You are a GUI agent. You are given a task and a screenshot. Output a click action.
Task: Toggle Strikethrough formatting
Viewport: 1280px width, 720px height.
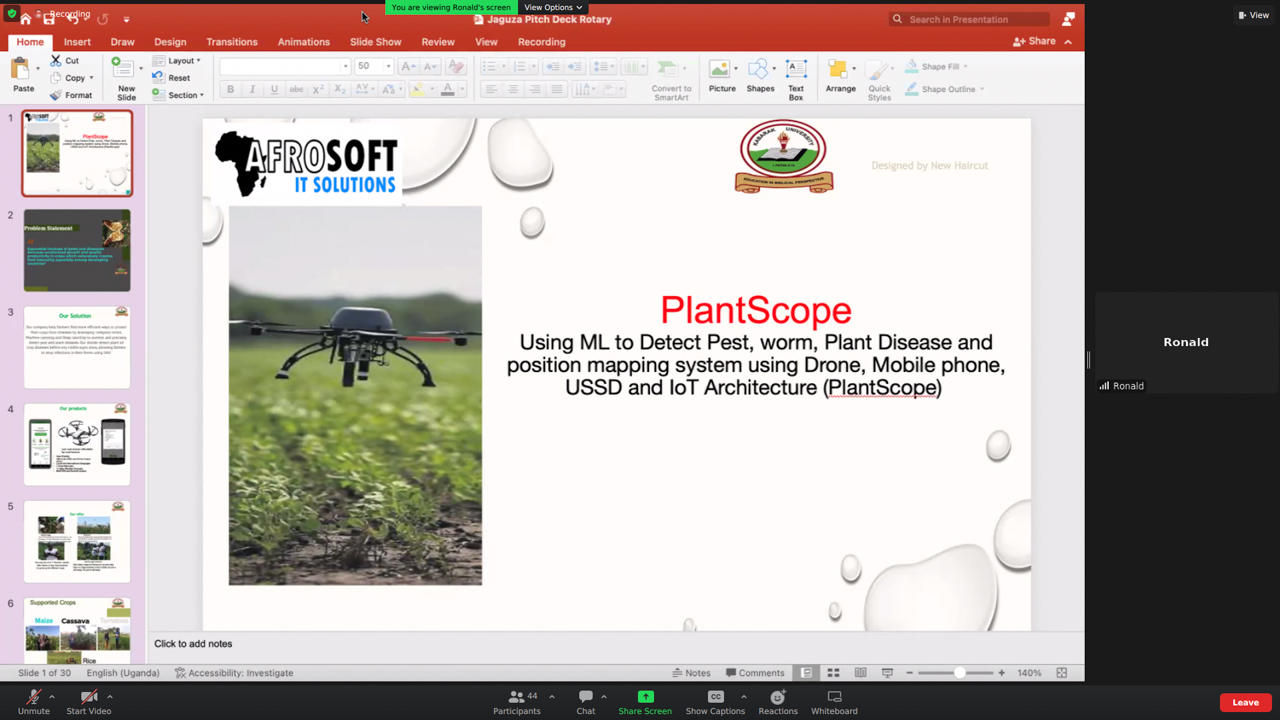296,89
